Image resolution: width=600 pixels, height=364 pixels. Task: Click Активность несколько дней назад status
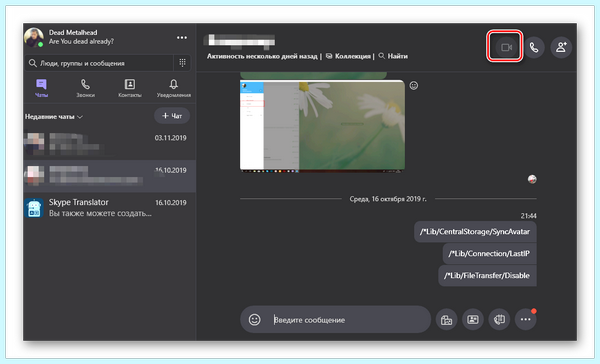(262, 56)
